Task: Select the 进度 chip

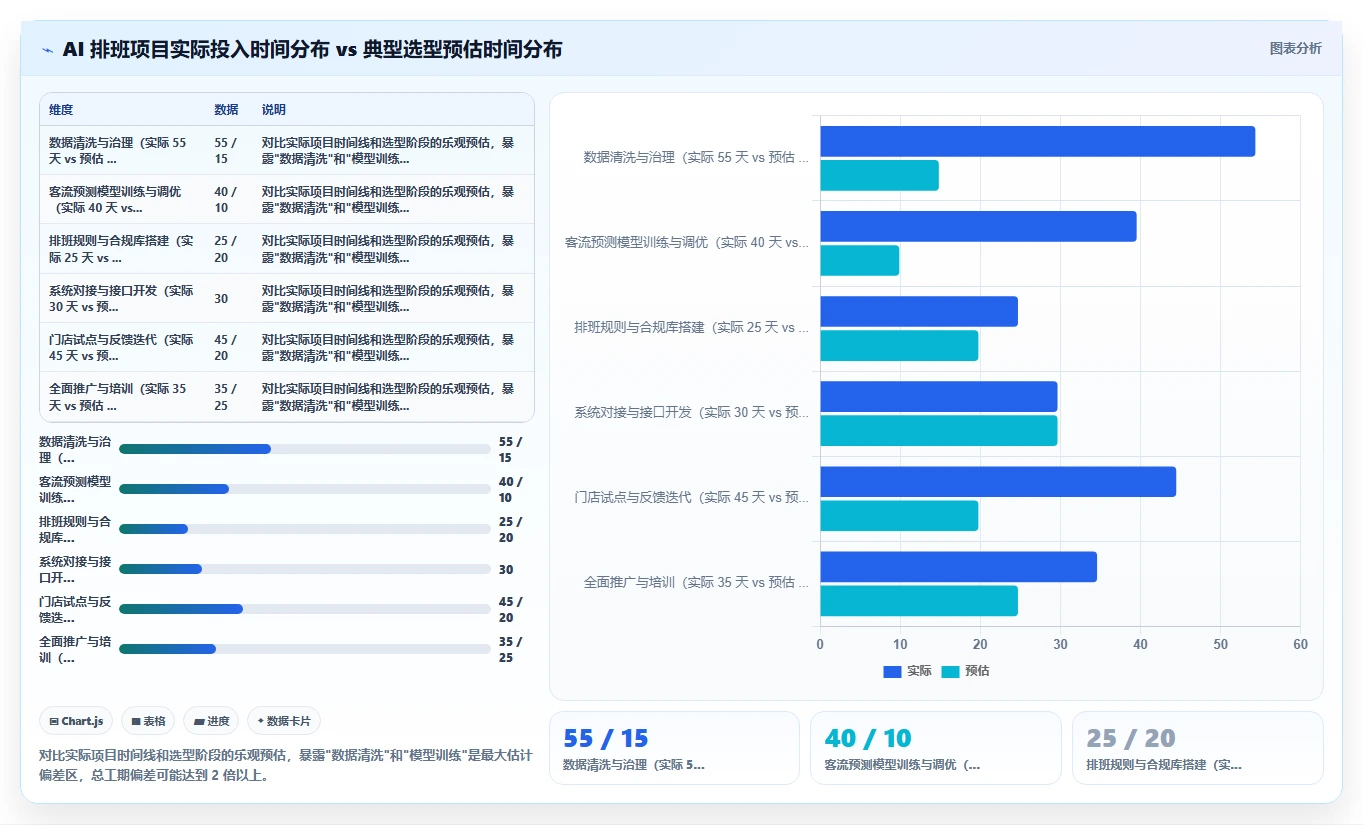Action: click(211, 721)
